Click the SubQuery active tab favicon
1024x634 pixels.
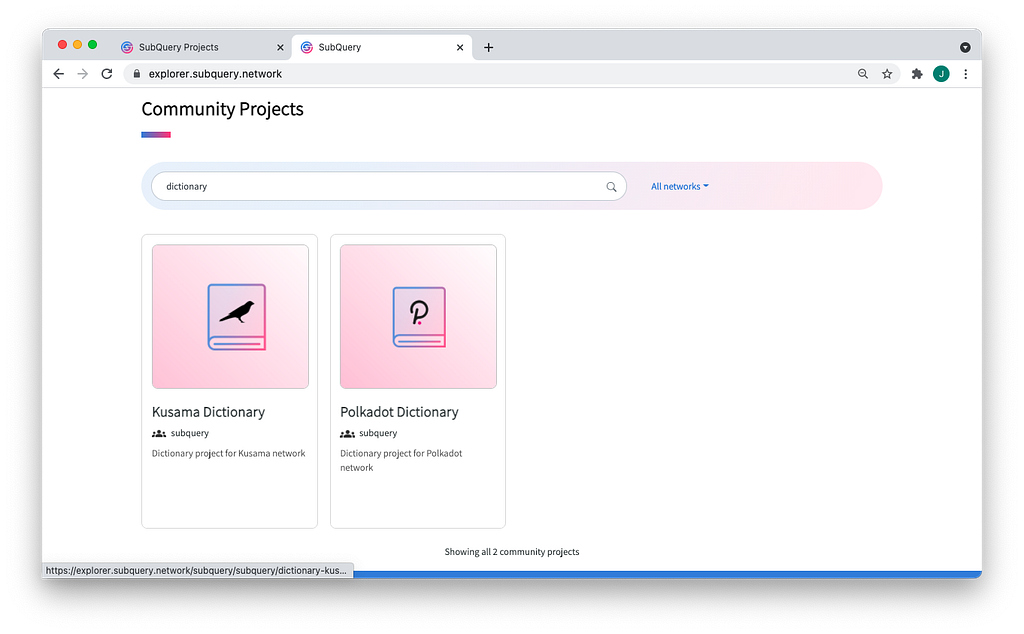point(306,47)
